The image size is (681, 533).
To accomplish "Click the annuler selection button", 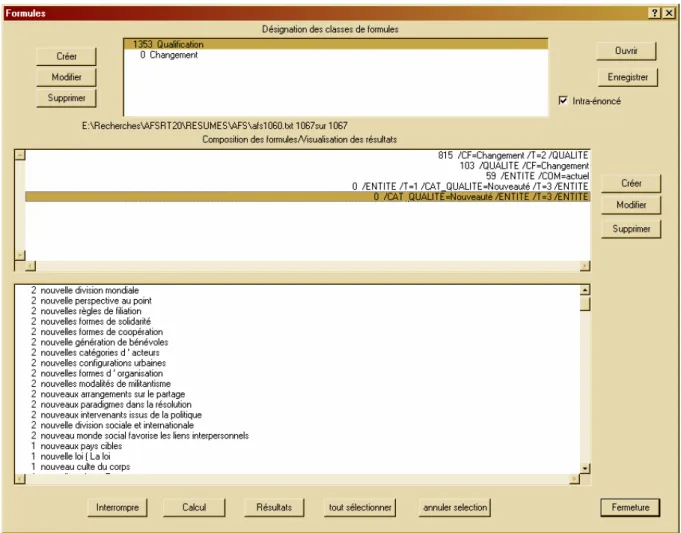I will click(455, 507).
